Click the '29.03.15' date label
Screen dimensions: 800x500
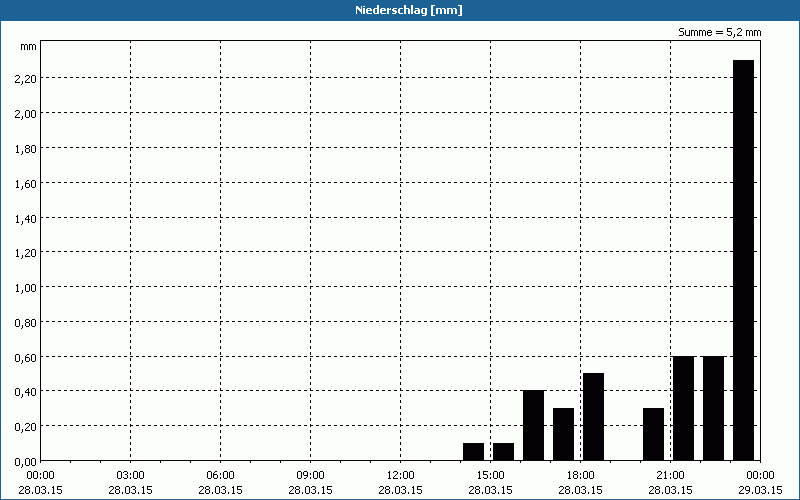[x=760, y=490]
